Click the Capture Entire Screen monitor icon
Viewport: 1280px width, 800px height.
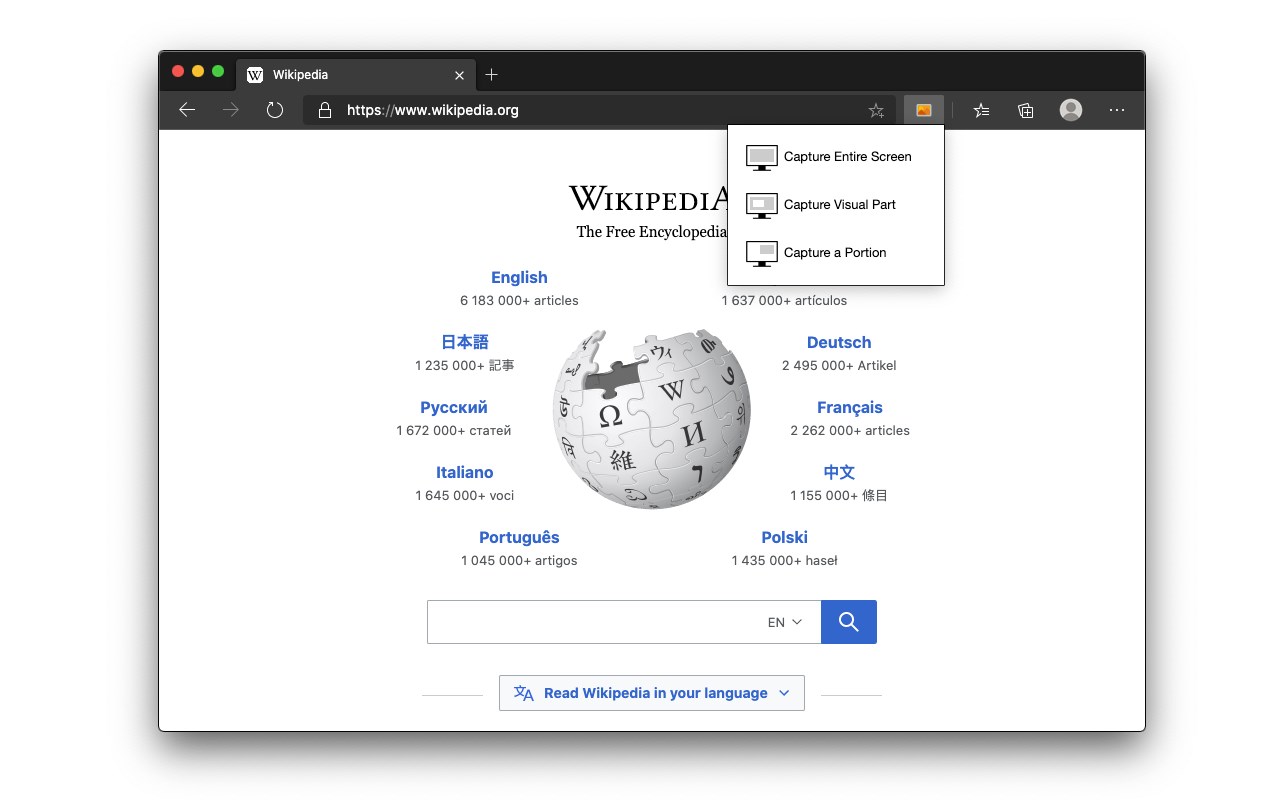tap(762, 157)
